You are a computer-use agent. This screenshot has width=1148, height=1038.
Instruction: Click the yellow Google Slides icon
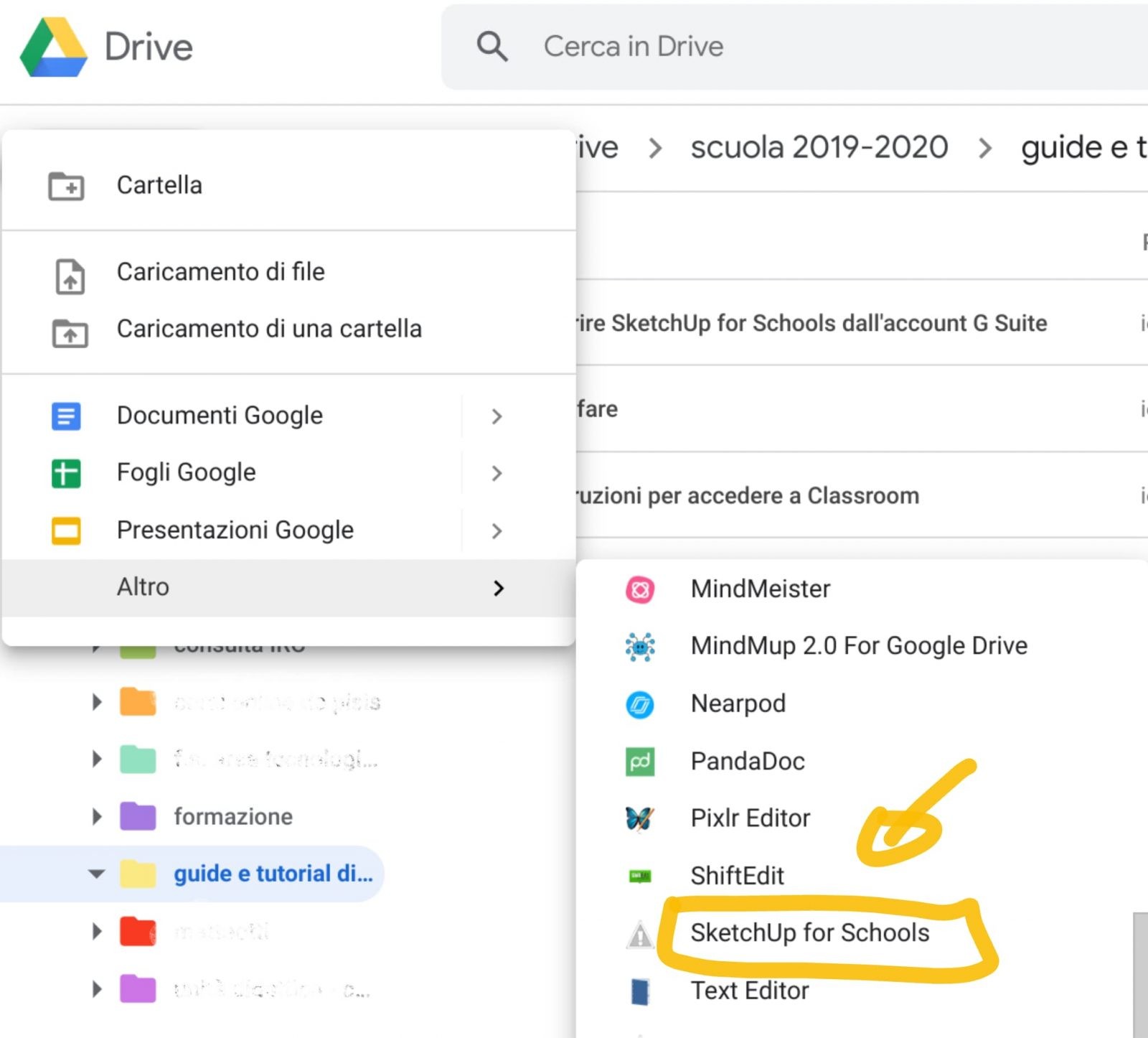point(66,530)
